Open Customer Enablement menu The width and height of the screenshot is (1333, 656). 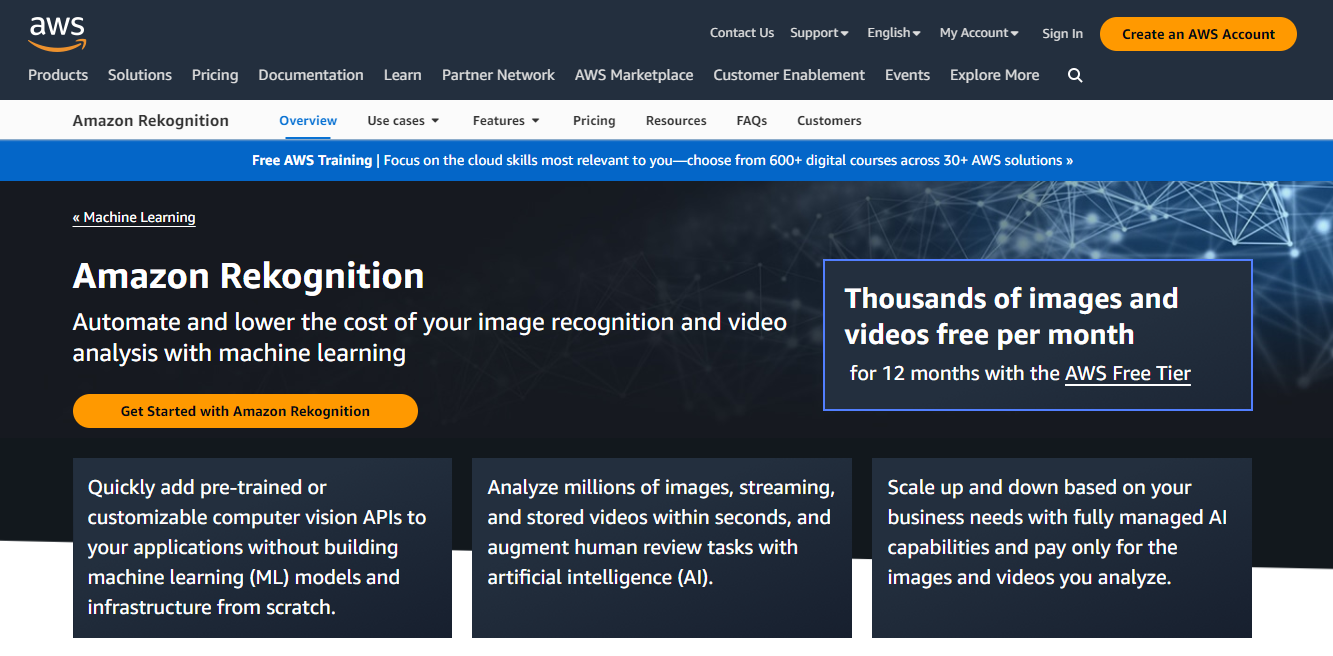tap(789, 75)
